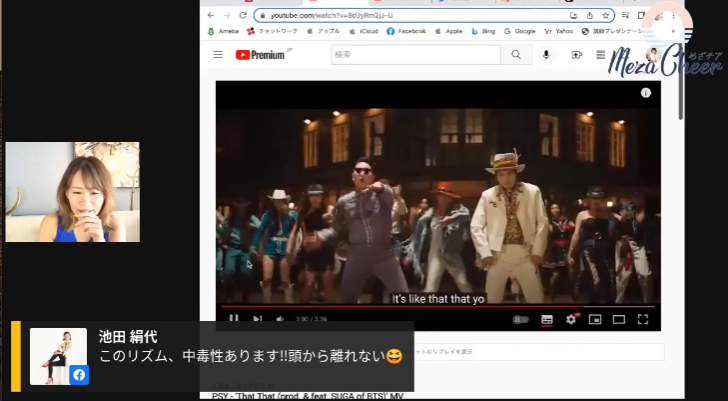
Task: Click the YouTube search field
Action: [x=416, y=55]
